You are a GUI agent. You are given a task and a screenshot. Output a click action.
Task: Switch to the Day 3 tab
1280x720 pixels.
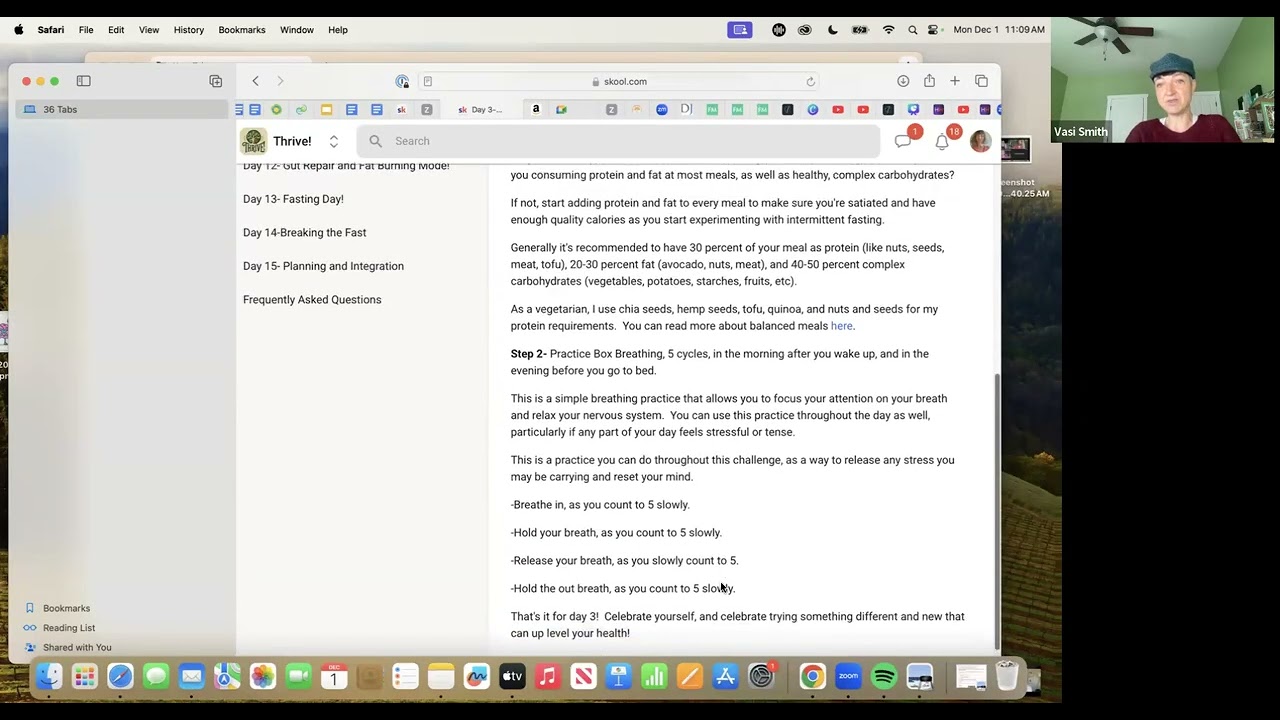coord(483,109)
